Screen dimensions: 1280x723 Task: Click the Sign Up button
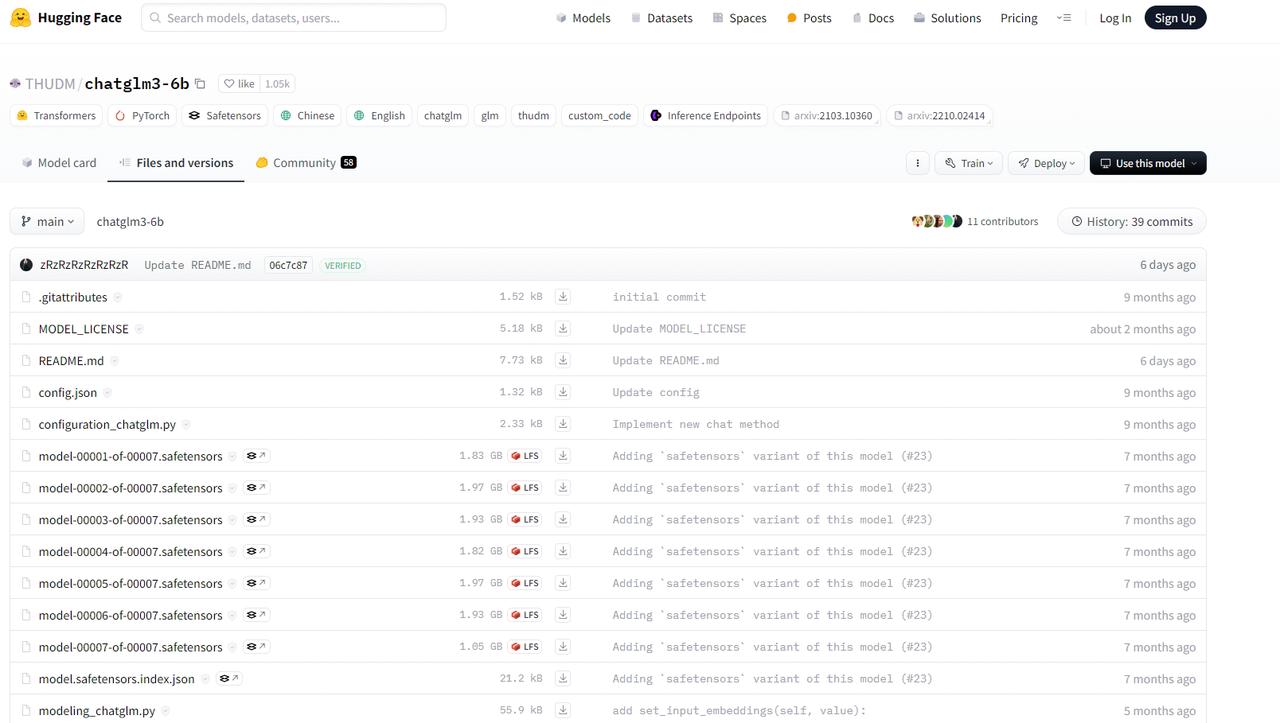pyautogui.click(x=1175, y=18)
